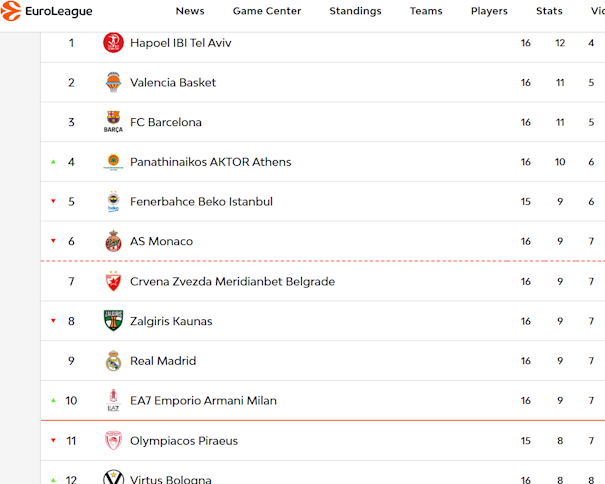Click the Real Madrid team name

pyautogui.click(x=163, y=361)
